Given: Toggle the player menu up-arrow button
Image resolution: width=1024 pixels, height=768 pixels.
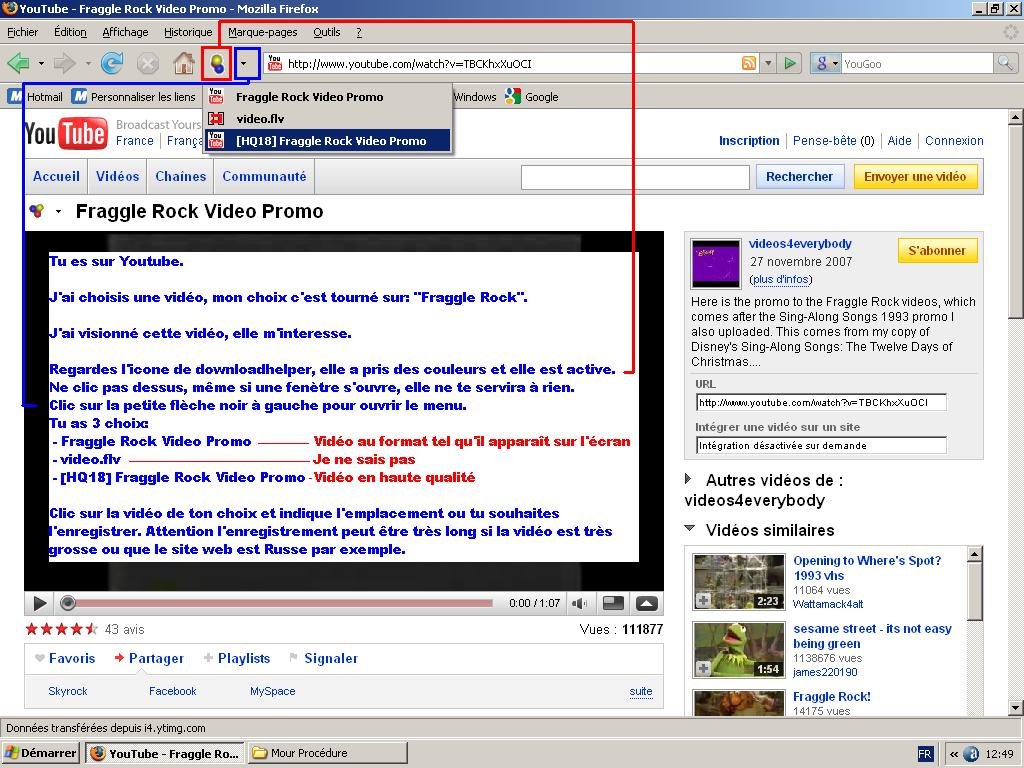Looking at the screenshot, I should click(x=647, y=603).
